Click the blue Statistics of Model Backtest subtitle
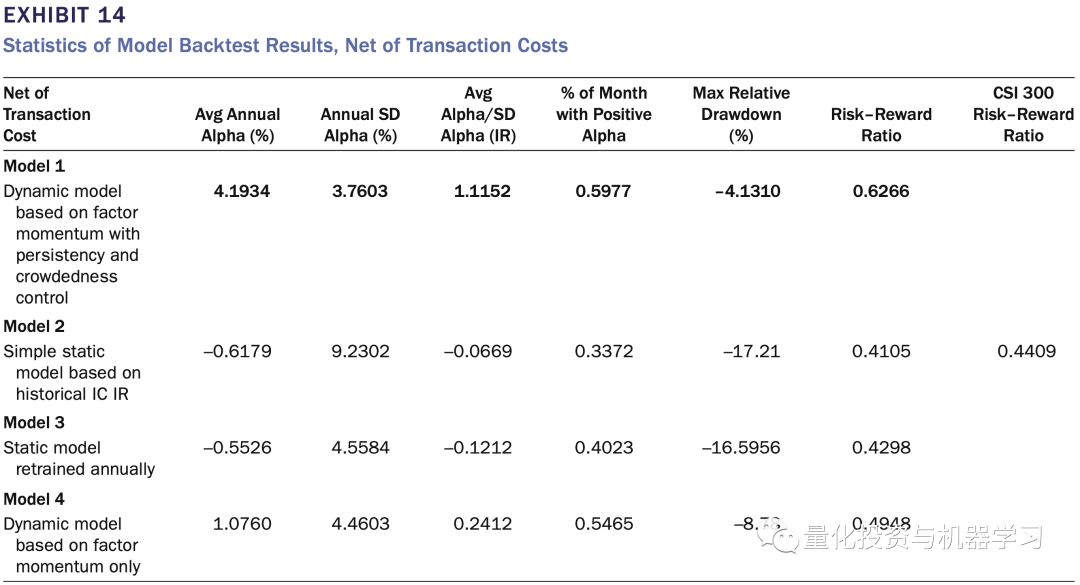 (x=285, y=45)
